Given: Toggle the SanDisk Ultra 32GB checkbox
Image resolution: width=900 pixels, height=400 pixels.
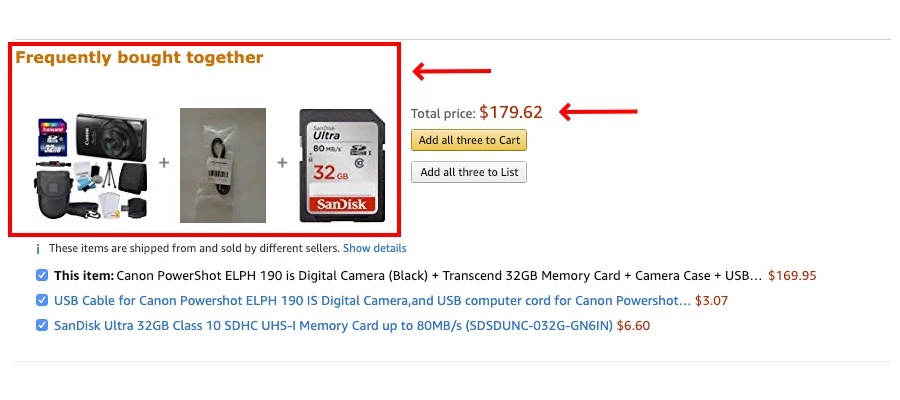Looking at the screenshot, I should pos(42,325).
